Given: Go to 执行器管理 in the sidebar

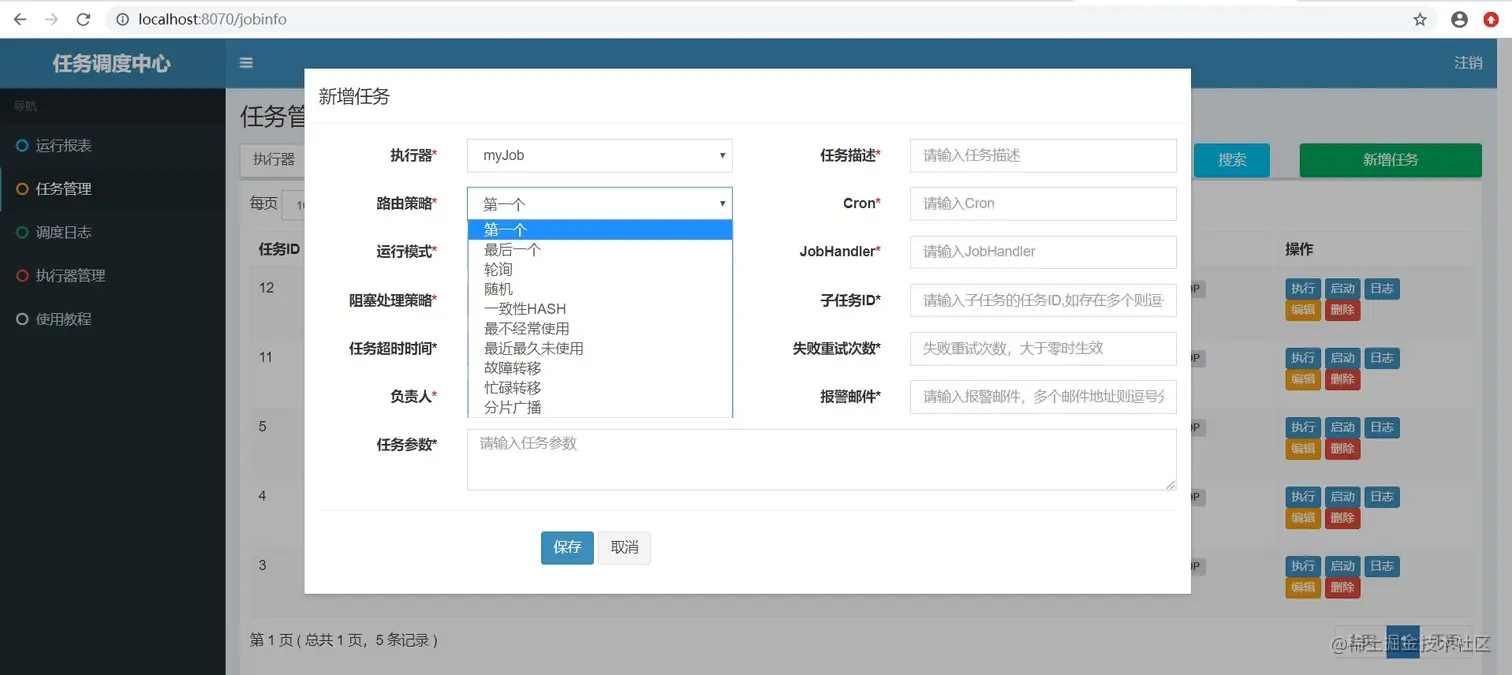Looking at the screenshot, I should point(113,276).
